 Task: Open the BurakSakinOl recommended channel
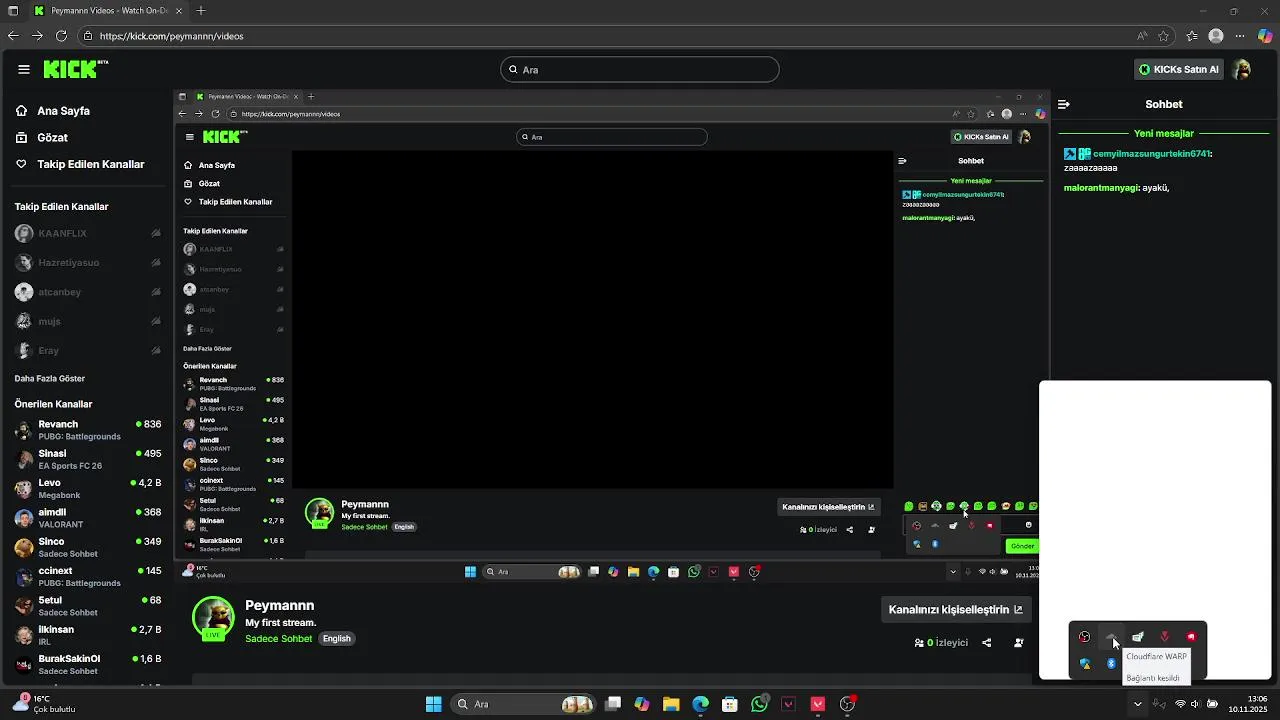87,664
